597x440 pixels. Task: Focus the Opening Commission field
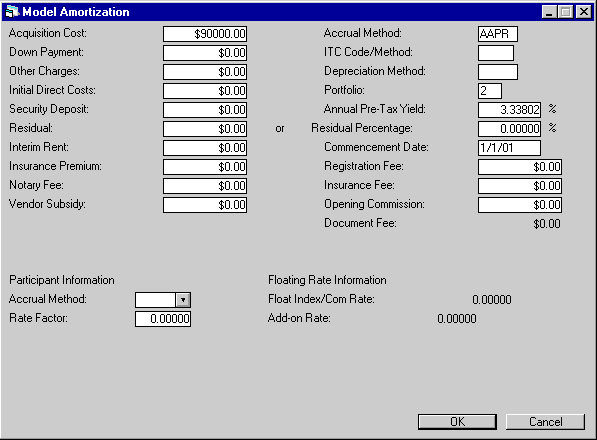[x=520, y=205]
